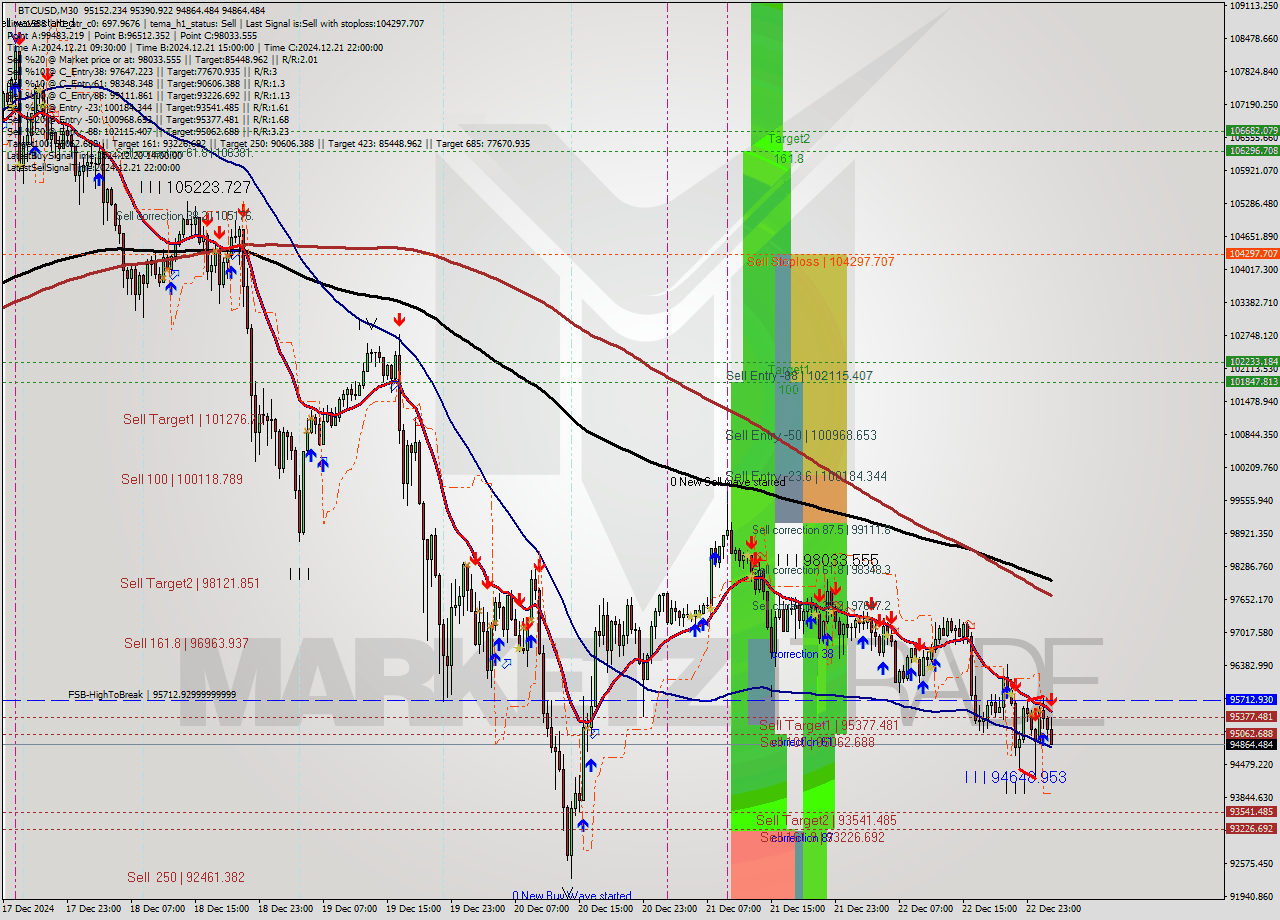Click the green 'Target2 161.8' zone label

pyautogui.click(x=790, y=149)
